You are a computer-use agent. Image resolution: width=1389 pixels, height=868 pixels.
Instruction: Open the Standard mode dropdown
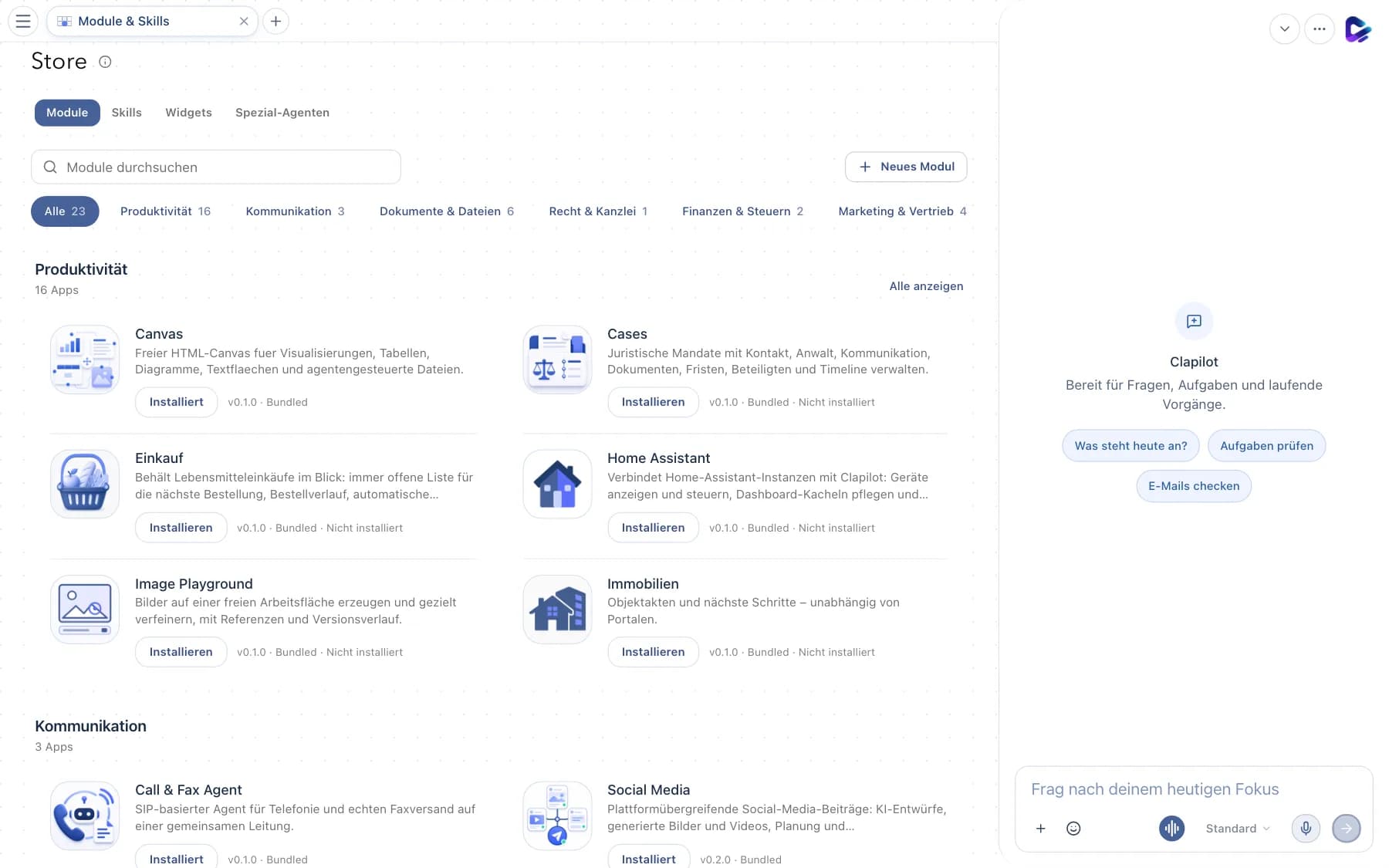[x=1238, y=829]
